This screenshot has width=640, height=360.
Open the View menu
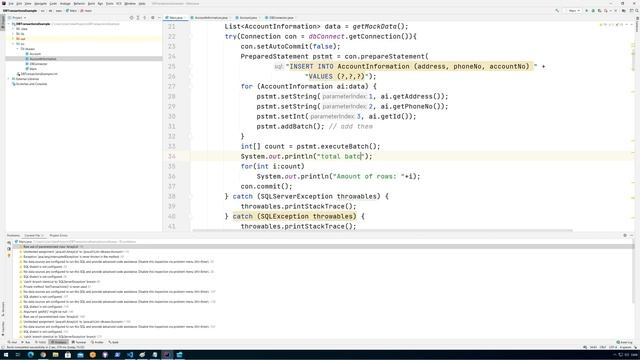(28, 4)
